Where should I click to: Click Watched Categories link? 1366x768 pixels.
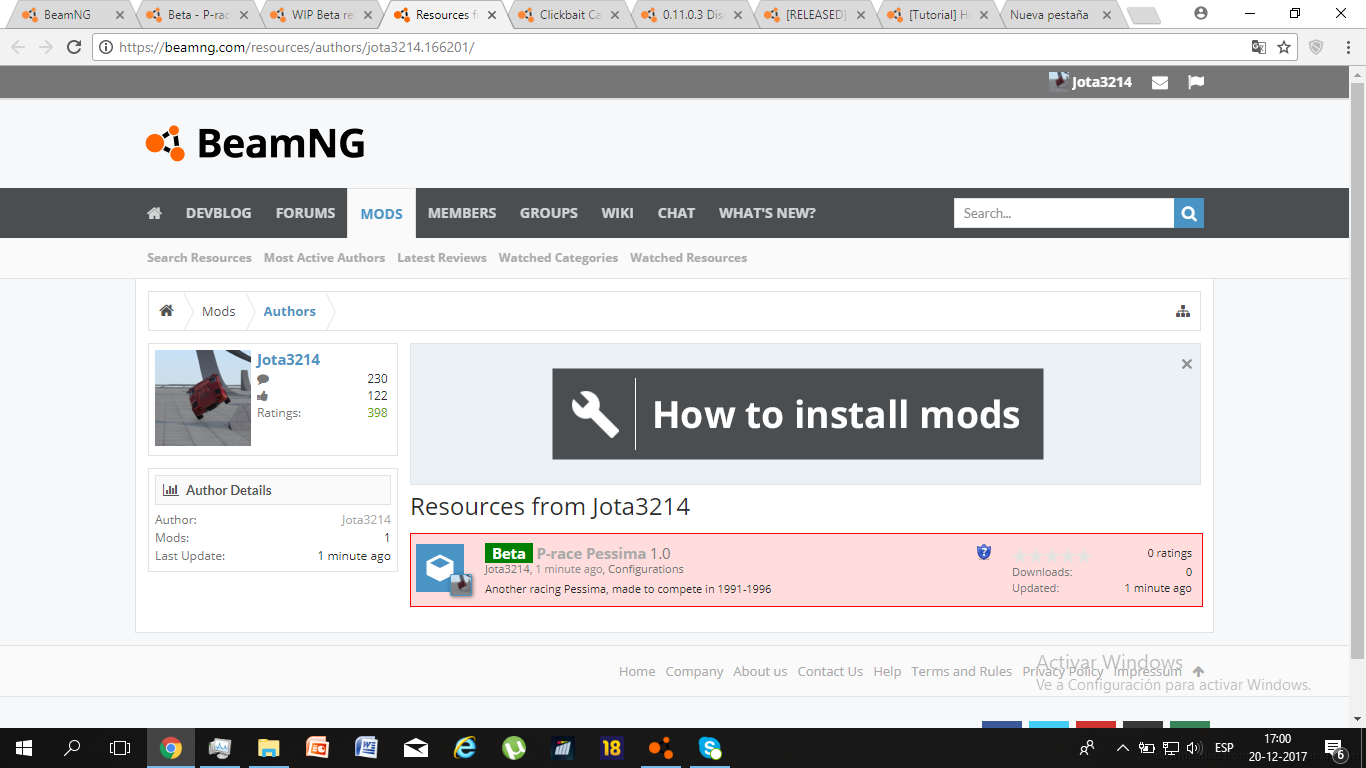pyautogui.click(x=558, y=258)
